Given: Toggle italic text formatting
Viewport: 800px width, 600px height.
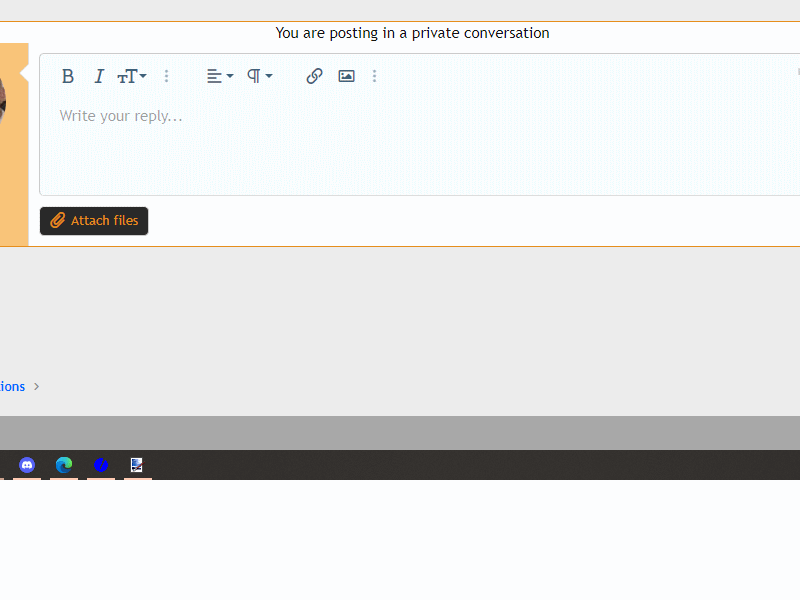Looking at the screenshot, I should click(x=99, y=76).
